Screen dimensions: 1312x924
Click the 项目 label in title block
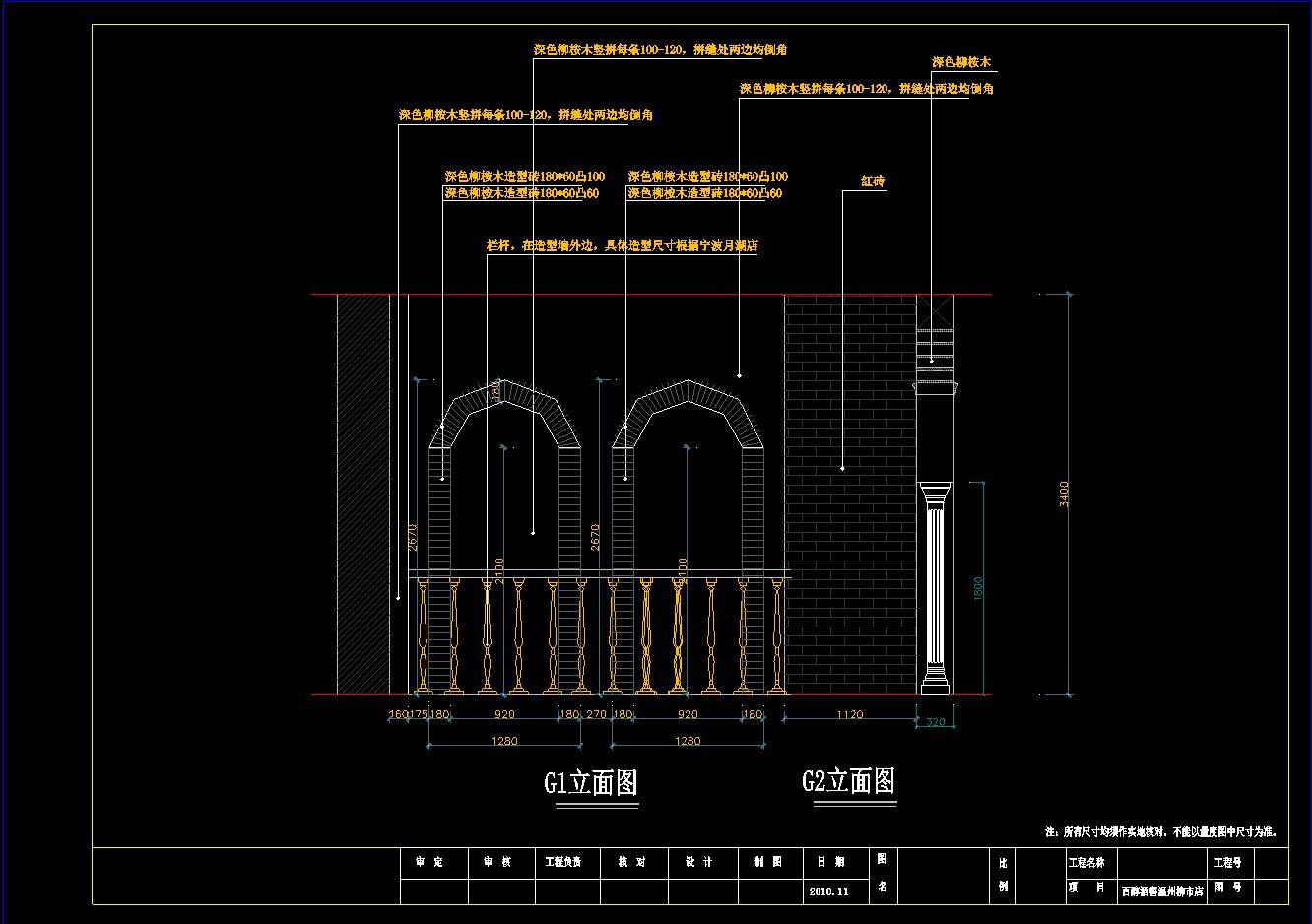[1086, 888]
